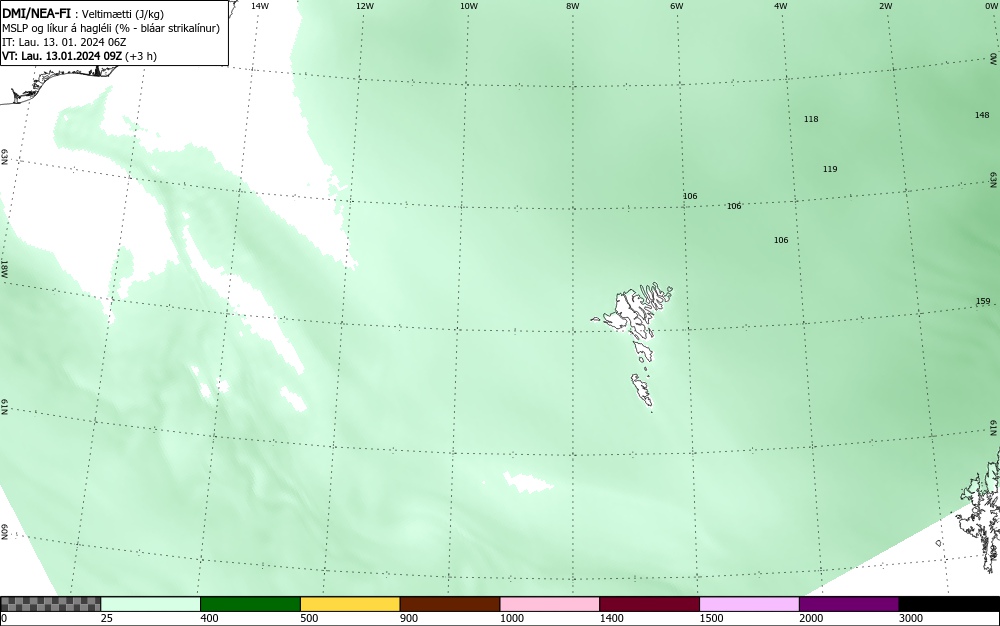Click the 'IT: Lau. 13. 01. 2024 06Z' line
Viewport: 1000px width, 626px height.
(x=64, y=42)
